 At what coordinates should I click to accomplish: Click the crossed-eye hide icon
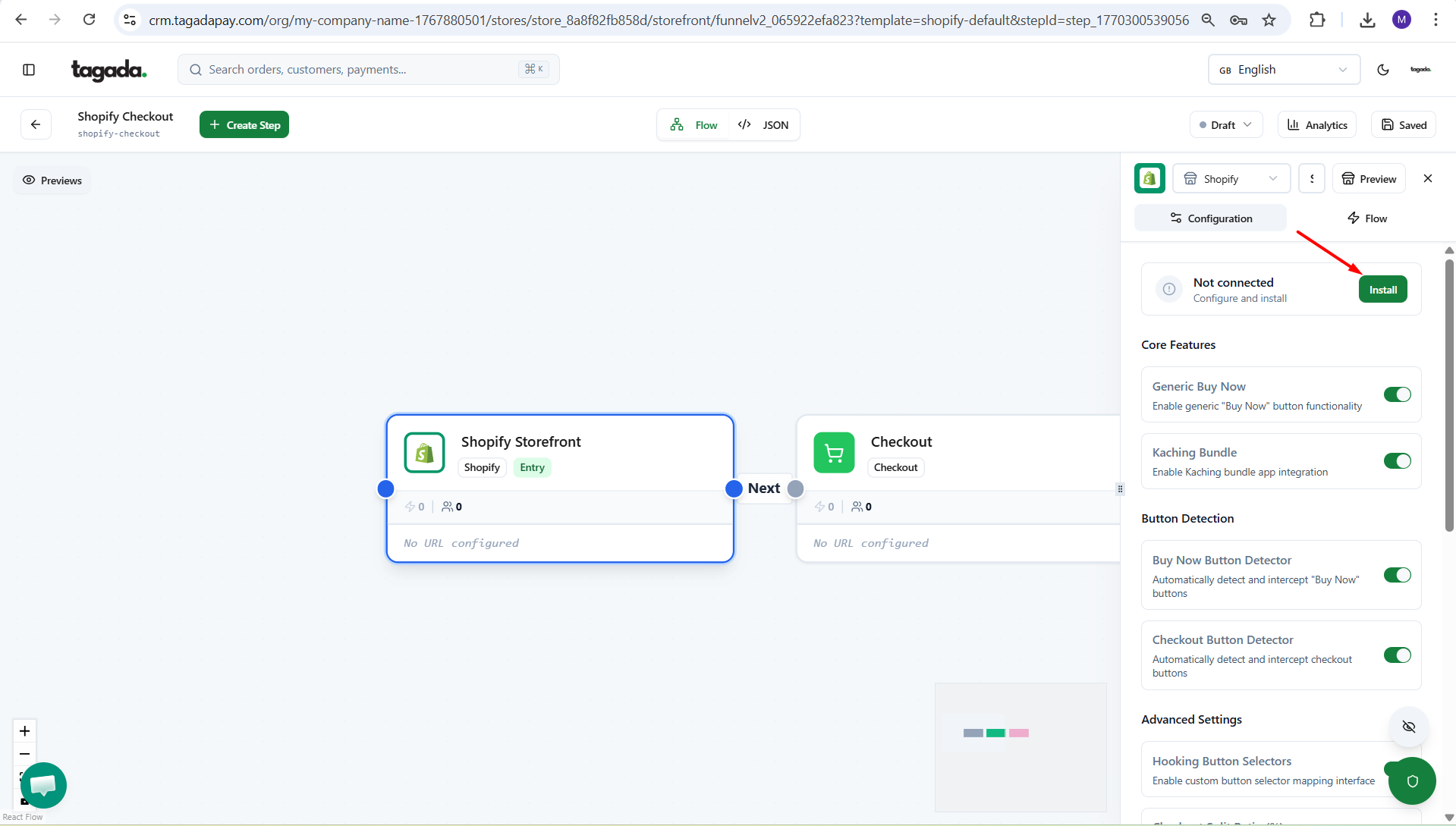[x=1409, y=727]
